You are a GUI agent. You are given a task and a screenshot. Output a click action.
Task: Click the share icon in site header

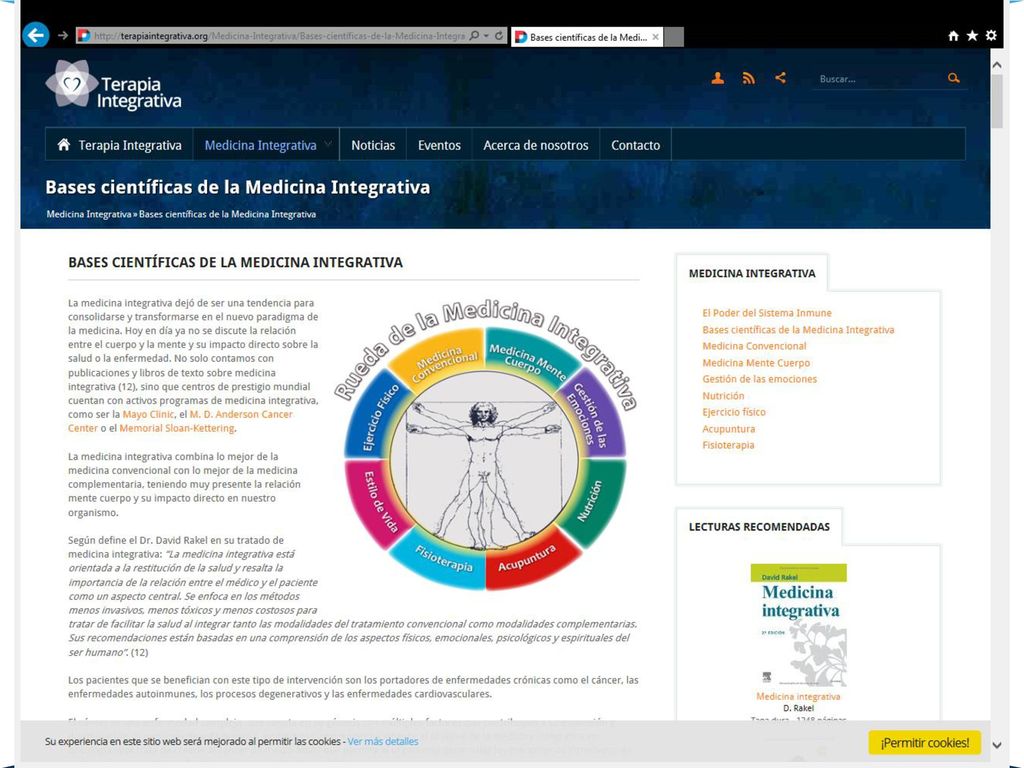coord(780,78)
